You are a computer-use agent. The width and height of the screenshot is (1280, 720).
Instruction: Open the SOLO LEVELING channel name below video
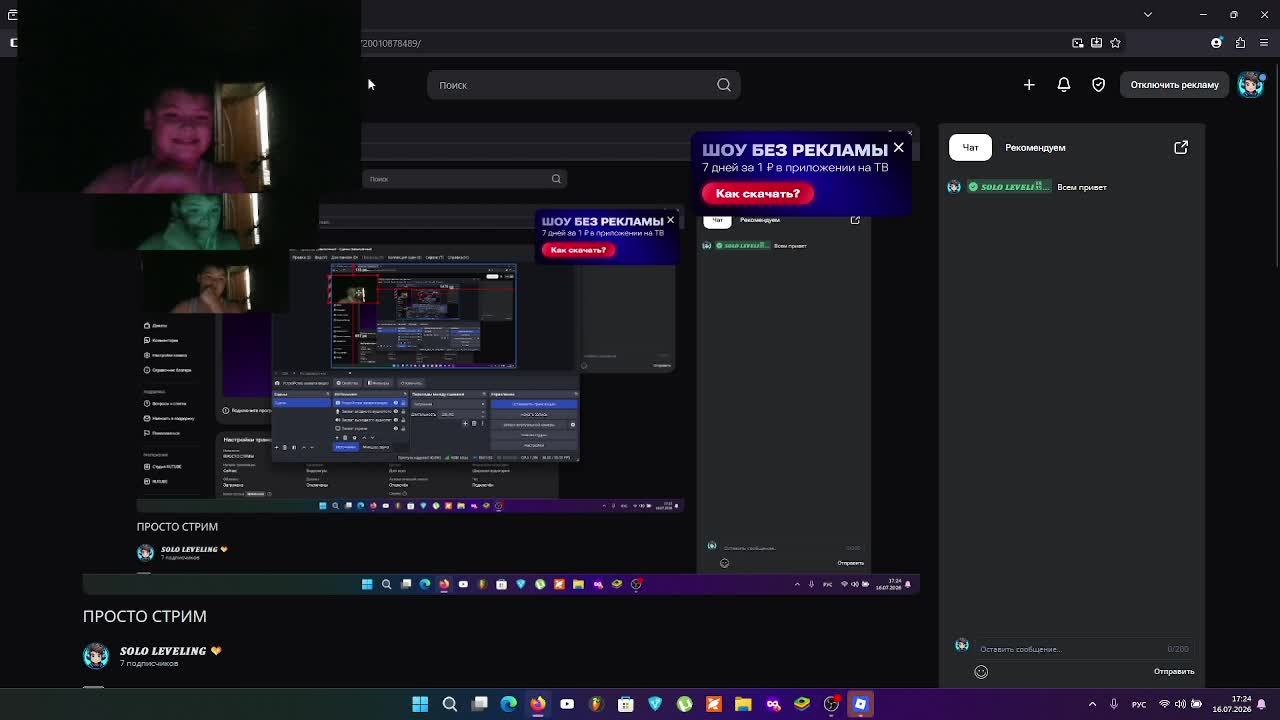click(x=163, y=651)
